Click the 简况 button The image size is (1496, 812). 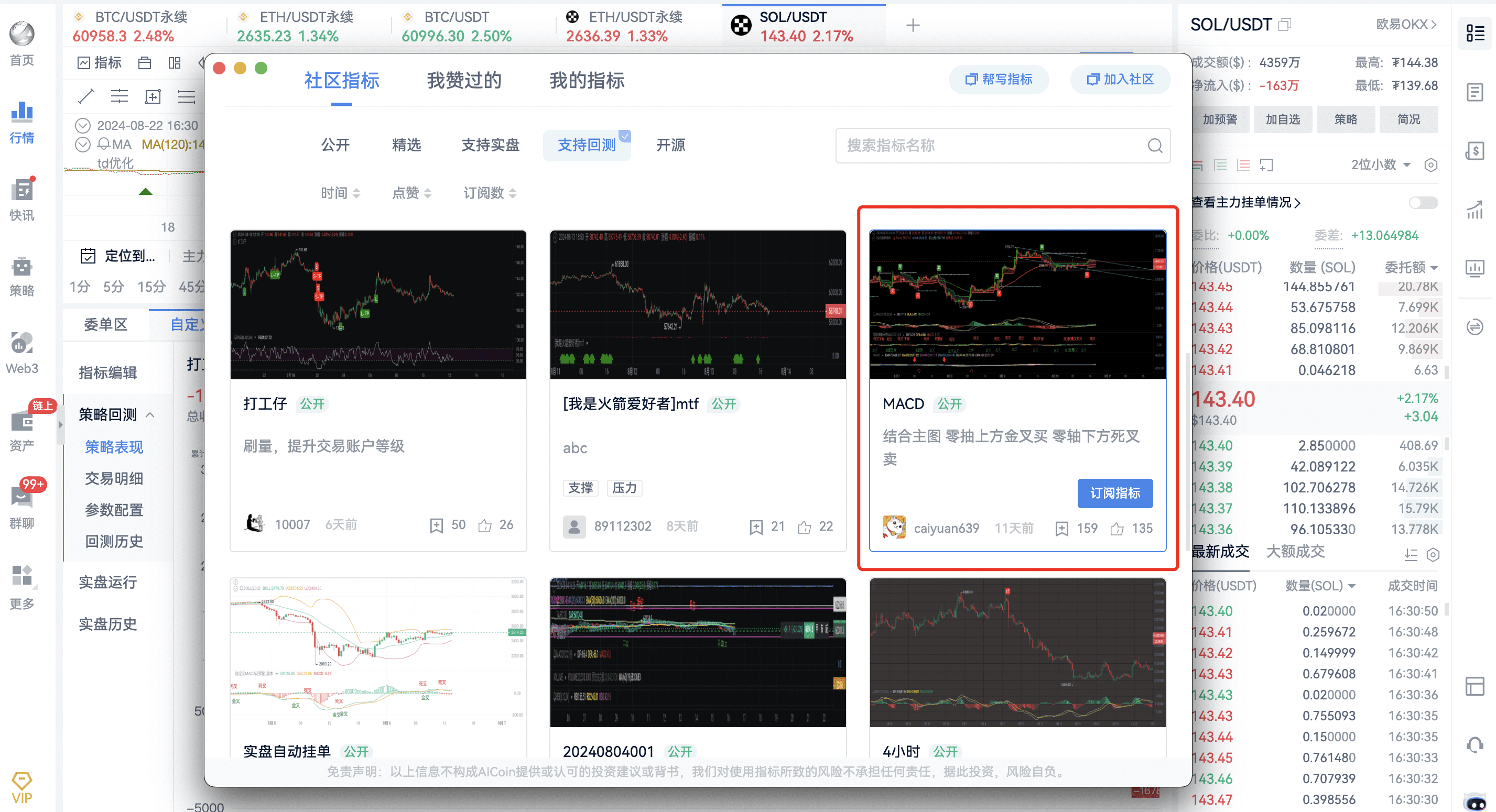coord(1408,119)
